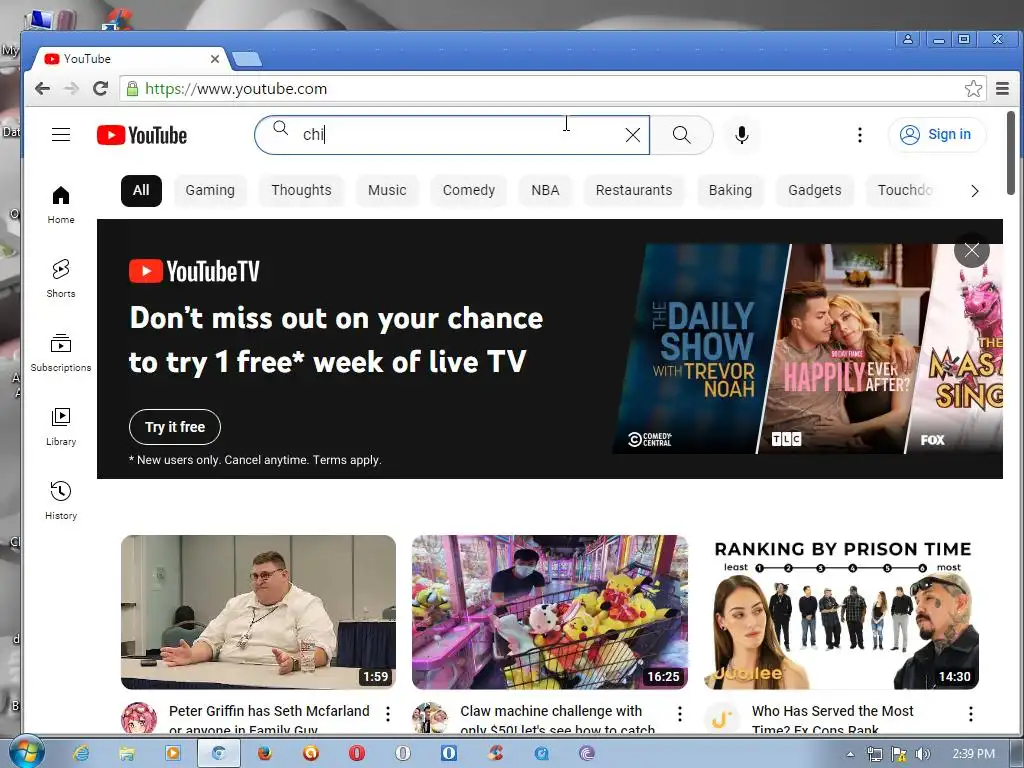Open the browser hamburger menu
The width and height of the screenshot is (1024, 768).
[1002, 89]
